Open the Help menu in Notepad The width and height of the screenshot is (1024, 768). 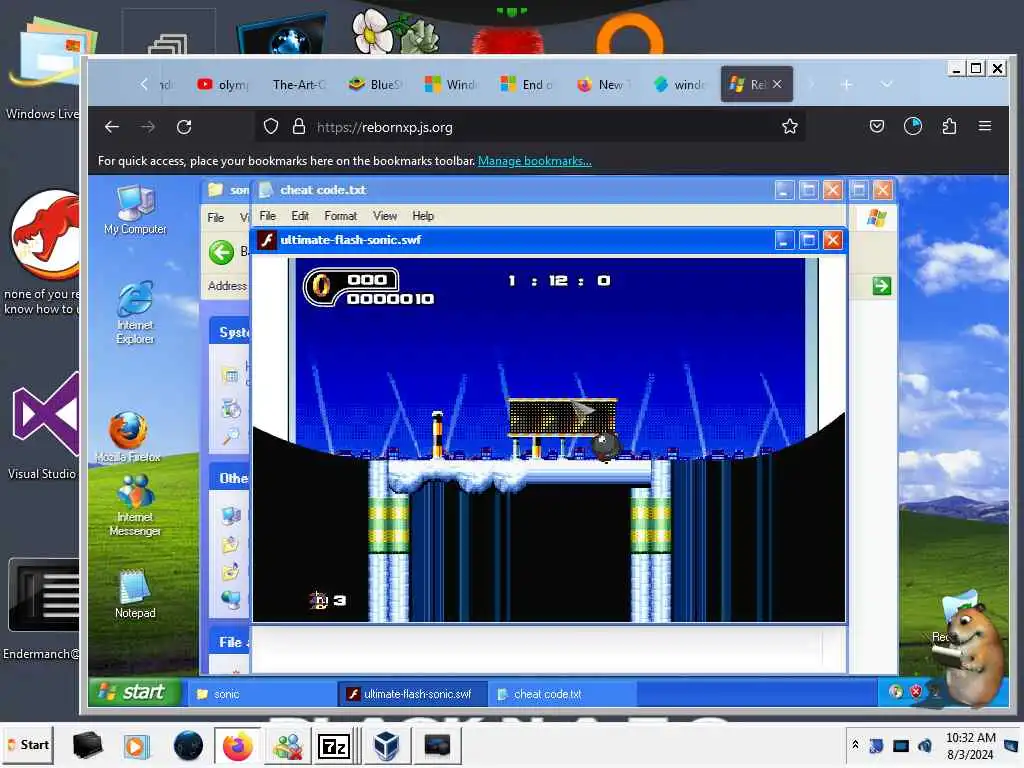(x=423, y=216)
